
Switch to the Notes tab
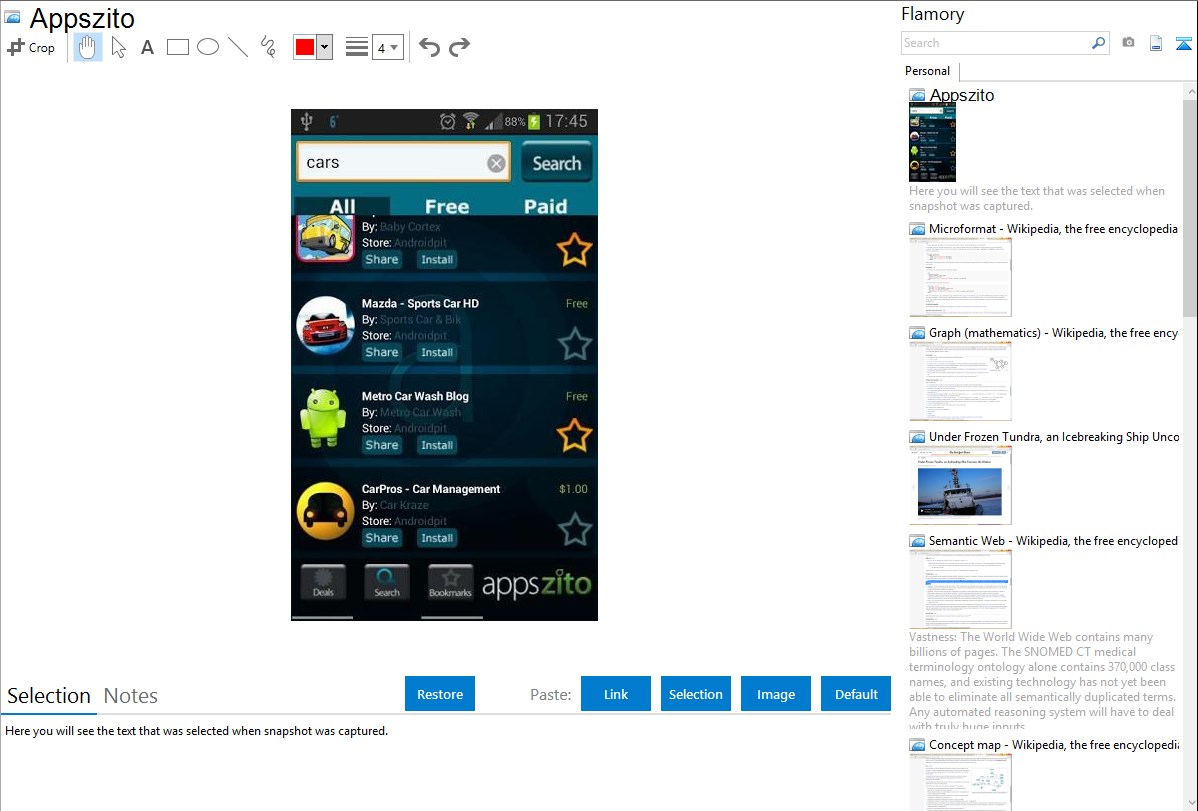click(131, 696)
